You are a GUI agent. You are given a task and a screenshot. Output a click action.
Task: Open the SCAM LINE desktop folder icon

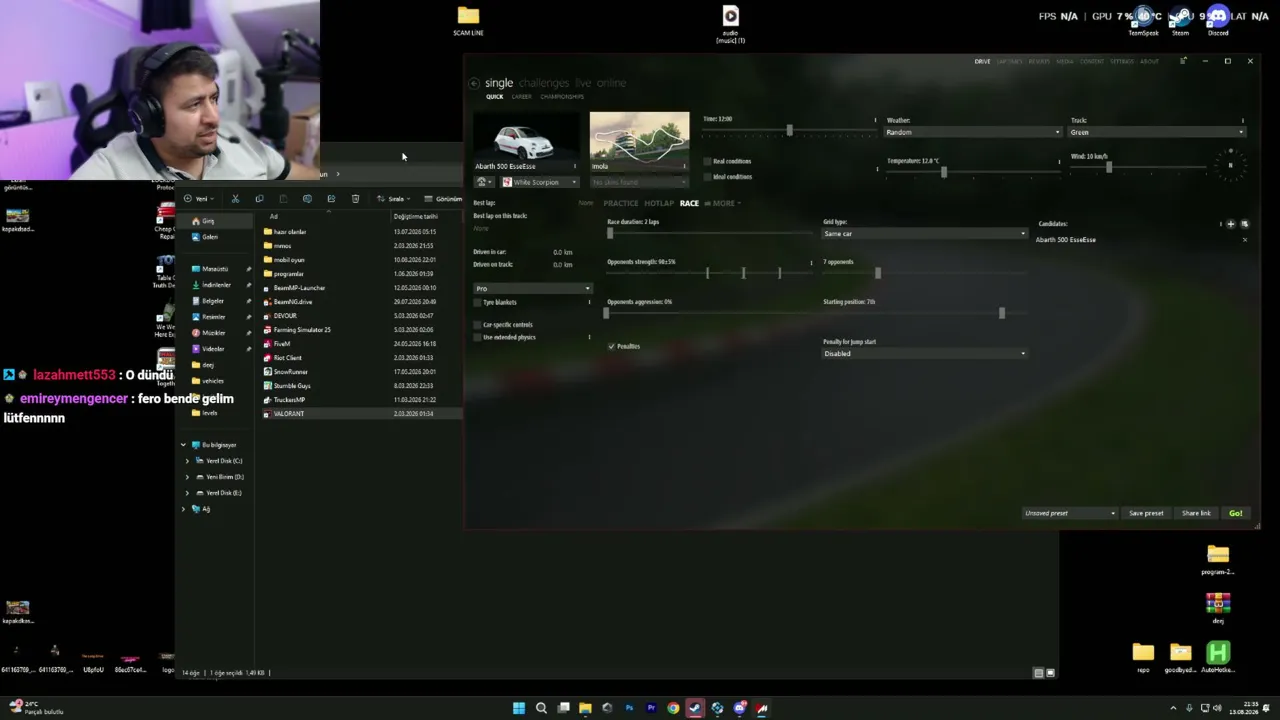coord(468,20)
